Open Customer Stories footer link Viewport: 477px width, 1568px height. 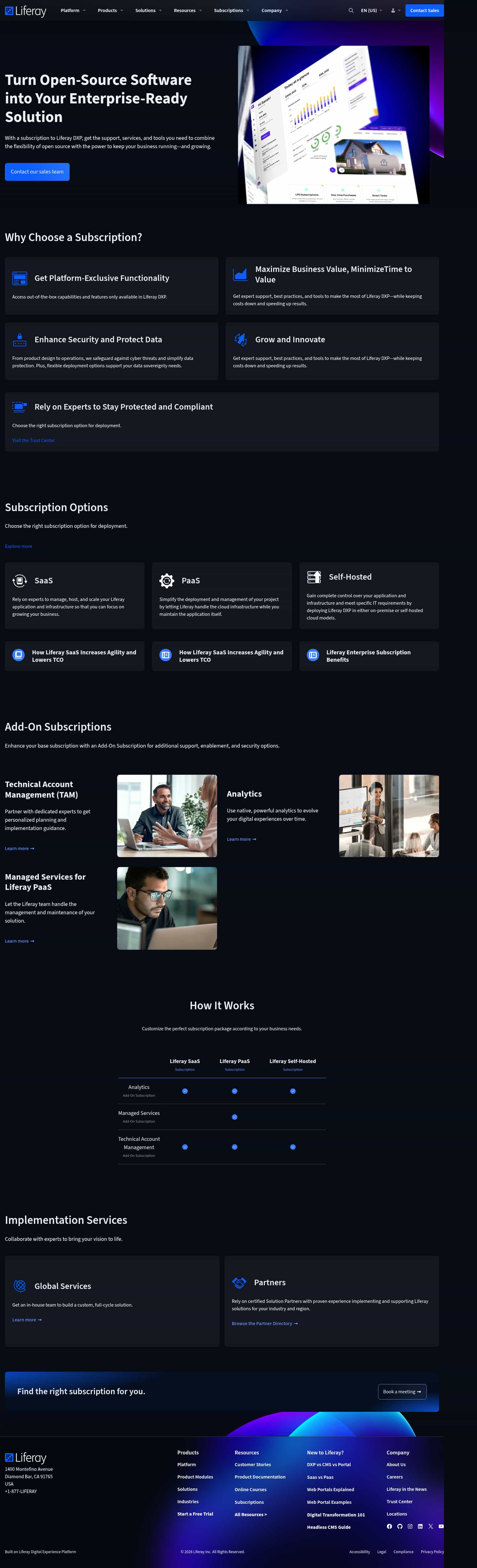[x=253, y=1465]
